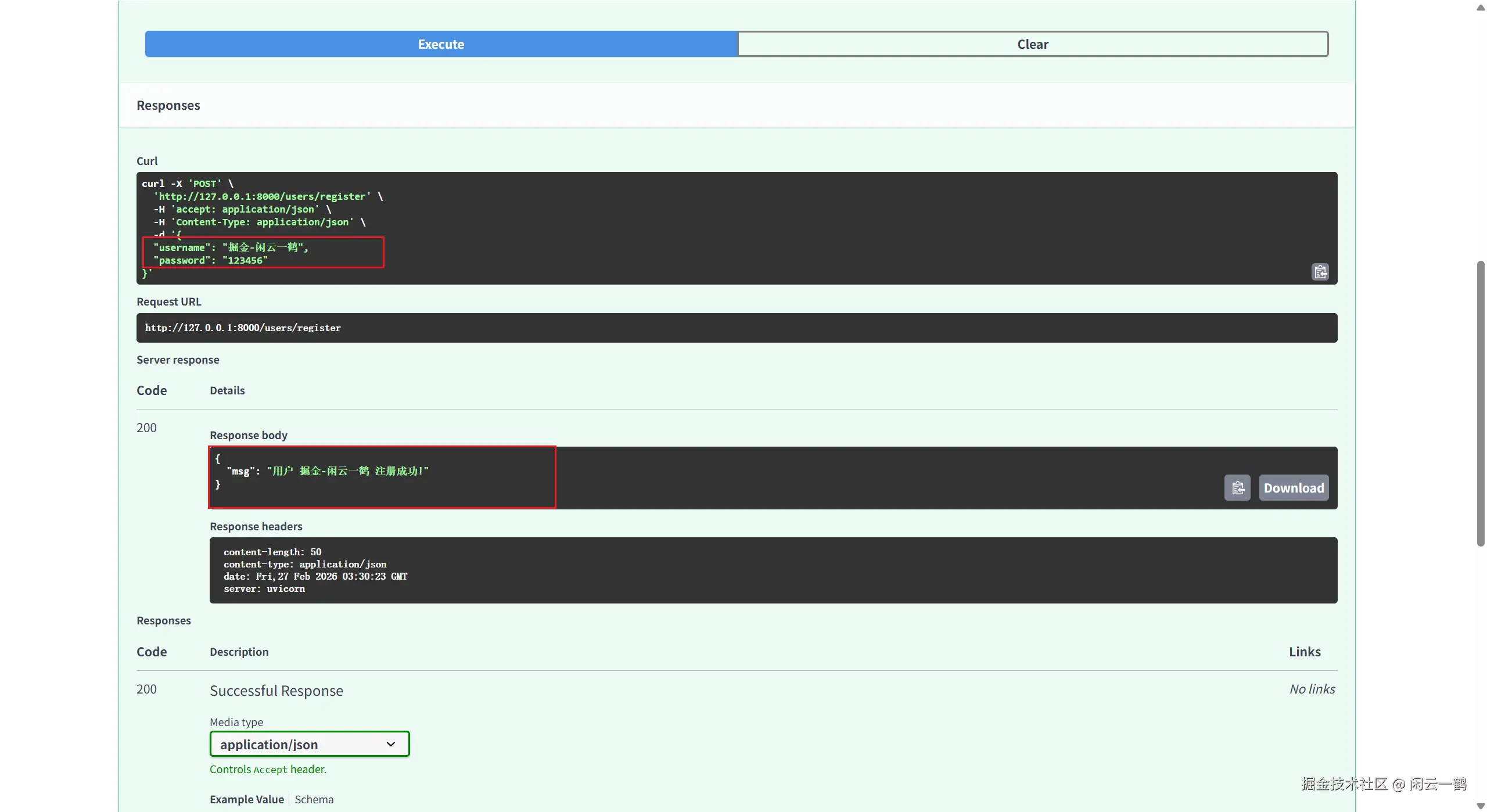The image size is (1487, 812).
Task: Click the scrollbar up arrow
Action: pyautogui.click(x=1481, y=7)
